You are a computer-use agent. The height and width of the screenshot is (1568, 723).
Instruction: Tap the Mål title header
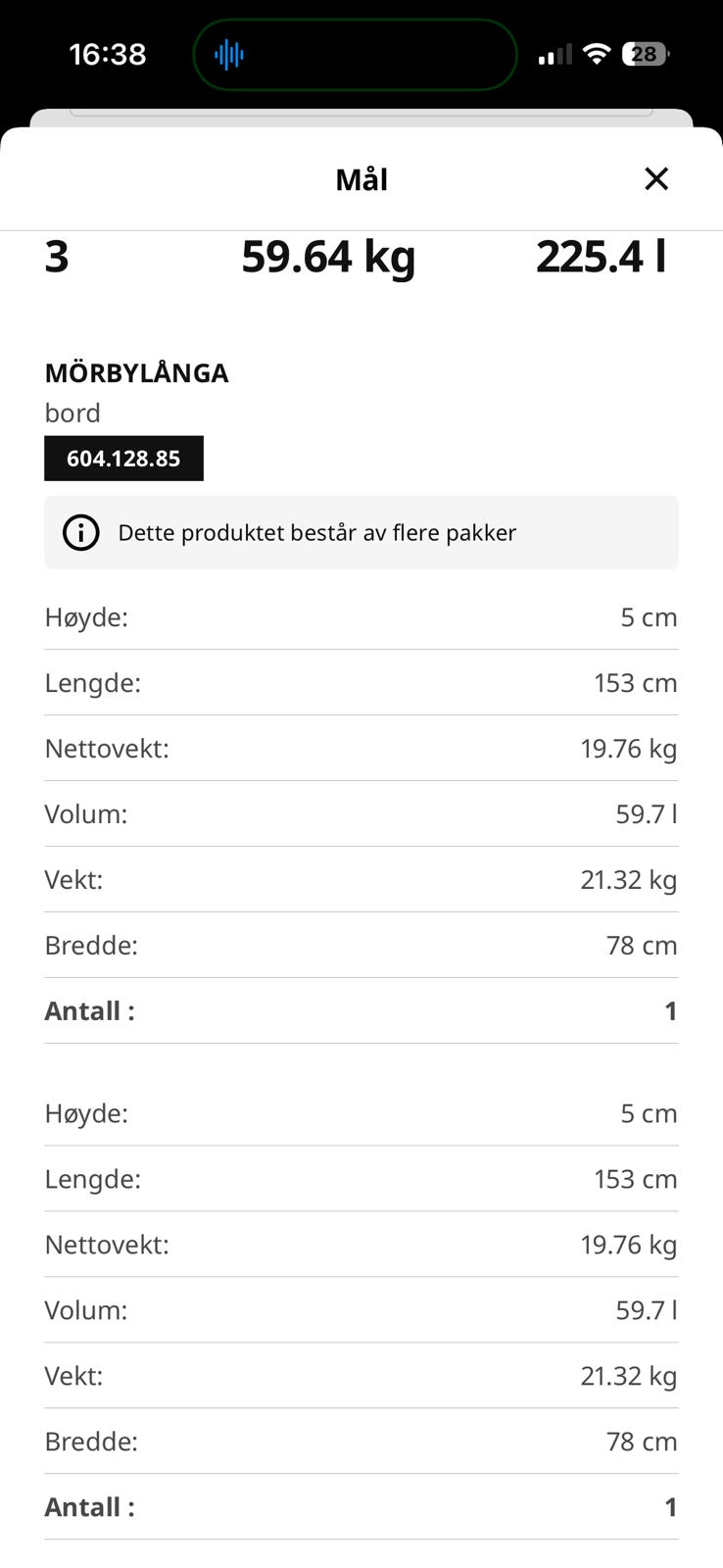click(x=361, y=179)
